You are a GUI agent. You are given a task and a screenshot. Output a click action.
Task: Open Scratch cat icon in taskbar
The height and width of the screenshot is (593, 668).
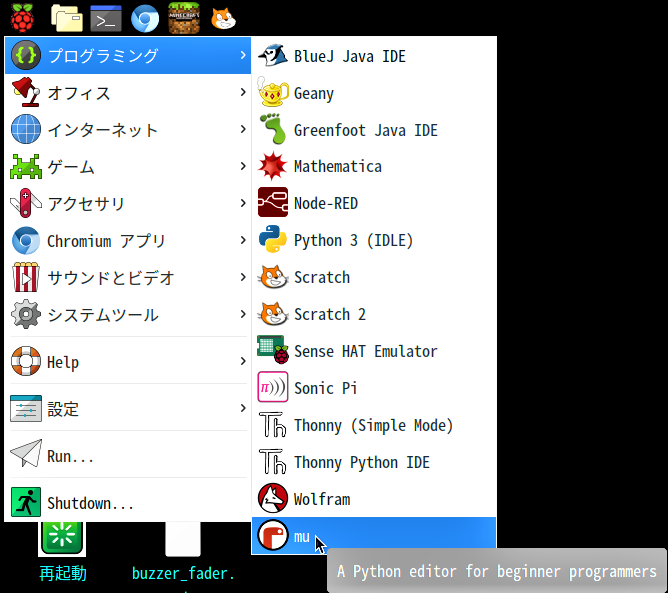pos(223,18)
